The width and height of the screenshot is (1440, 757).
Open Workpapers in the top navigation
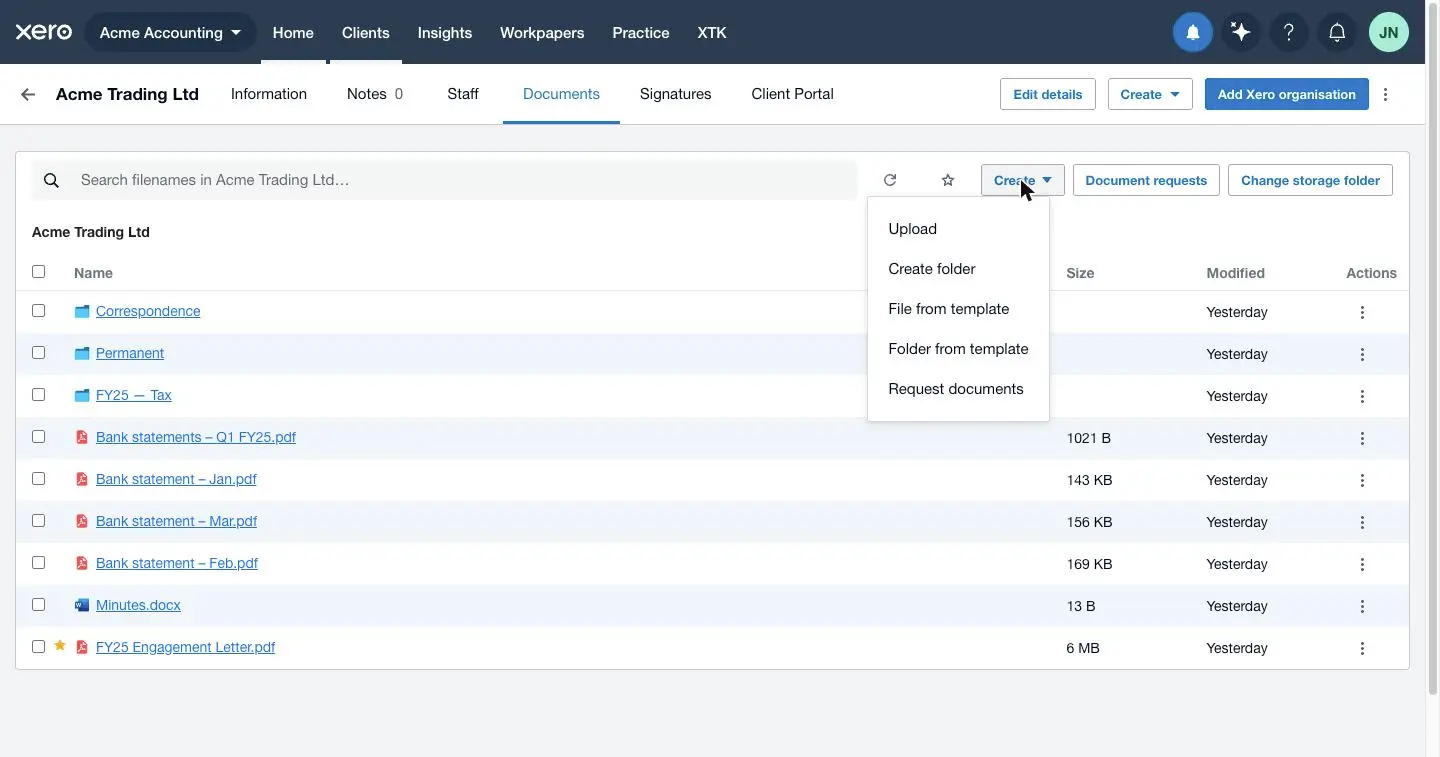pyautogui.click(x=542, y=33)
